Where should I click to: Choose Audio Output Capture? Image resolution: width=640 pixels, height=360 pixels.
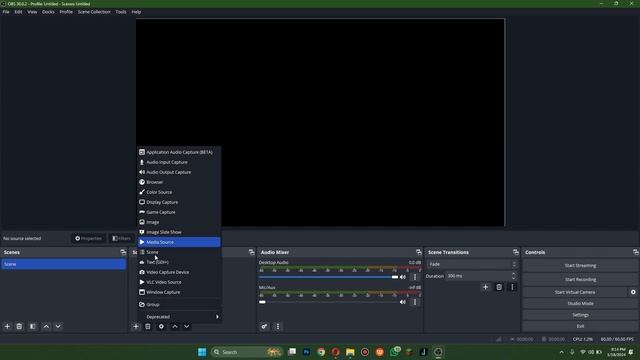coord(180,172)
